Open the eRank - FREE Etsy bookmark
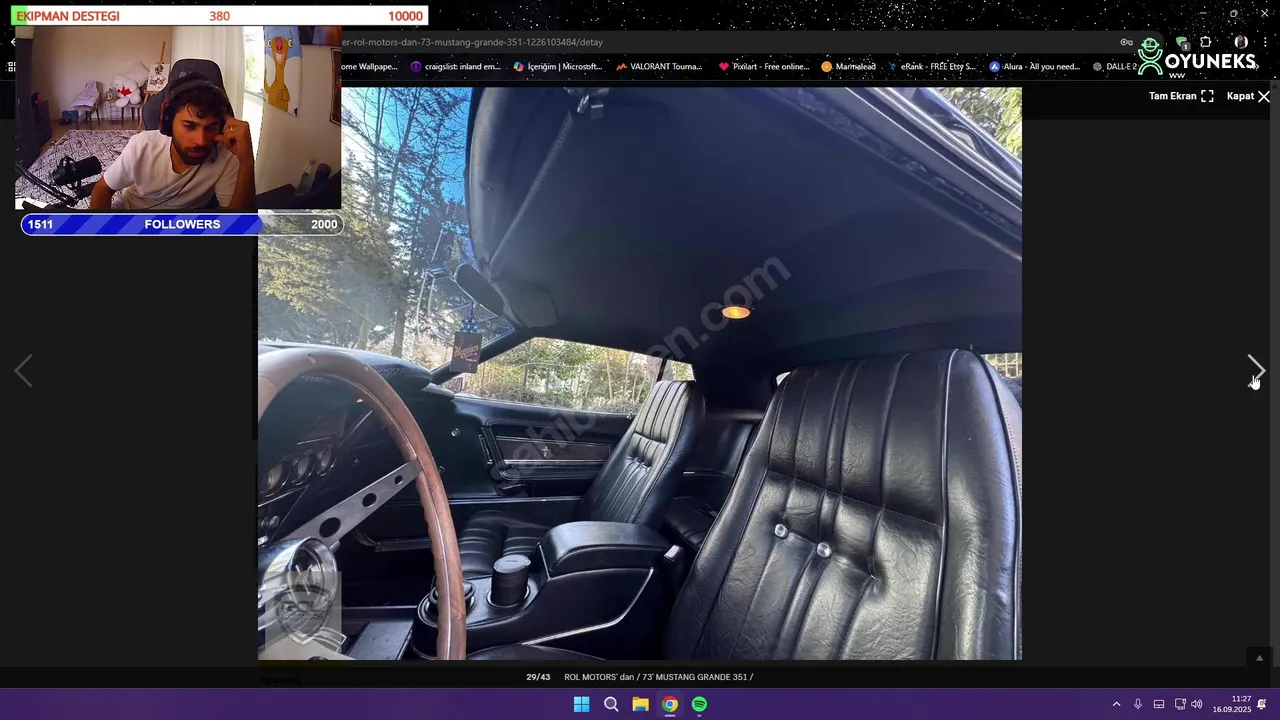1280x720 pixels. pos(931,67)
